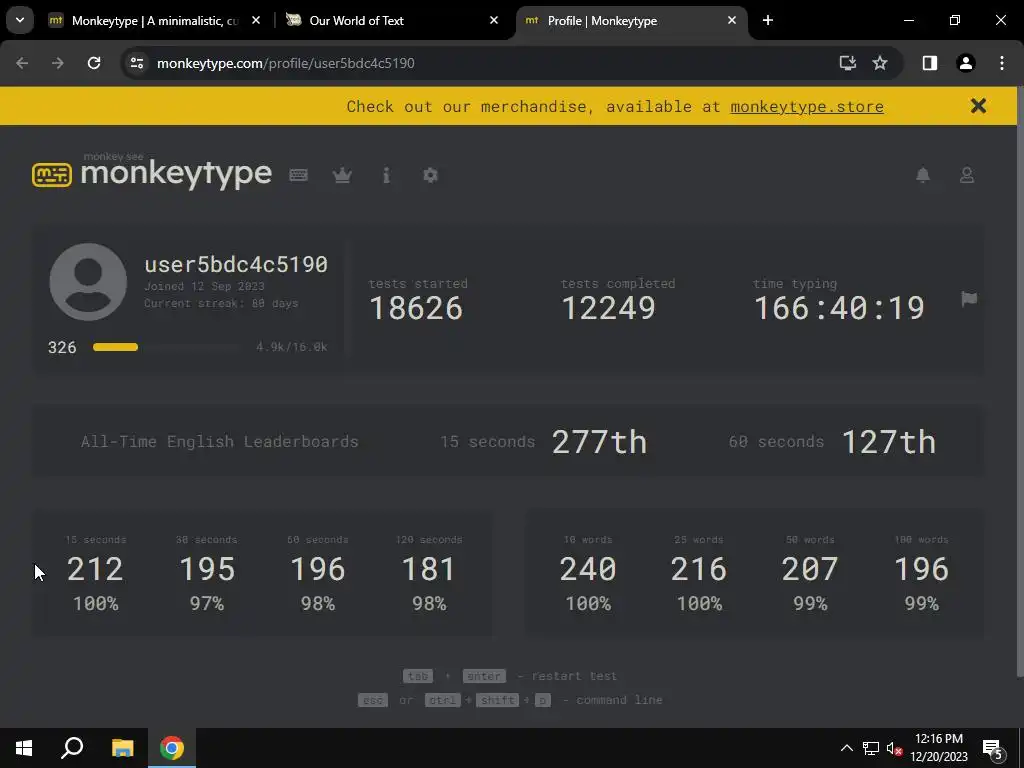Click the muted volume tray icon
Image resolution: width=1024 pixels, height=768 pixels.
894,748
